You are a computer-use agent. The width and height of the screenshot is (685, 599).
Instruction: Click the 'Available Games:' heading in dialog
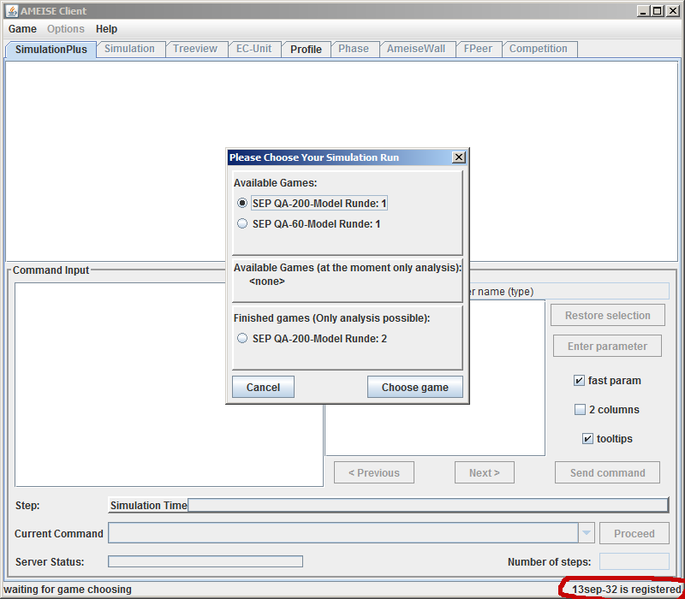click(x=275, y=183)
